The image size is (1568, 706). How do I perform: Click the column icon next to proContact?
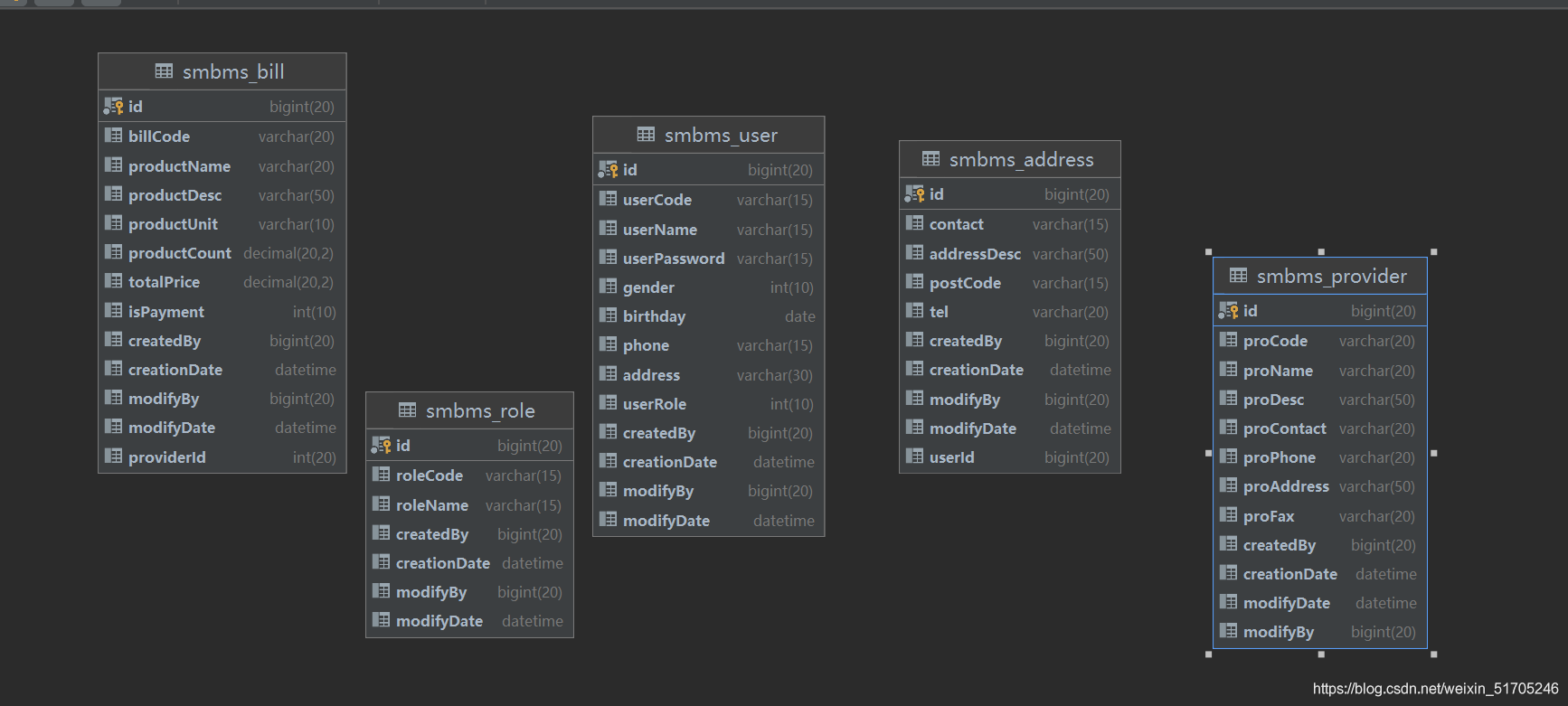1228,428
